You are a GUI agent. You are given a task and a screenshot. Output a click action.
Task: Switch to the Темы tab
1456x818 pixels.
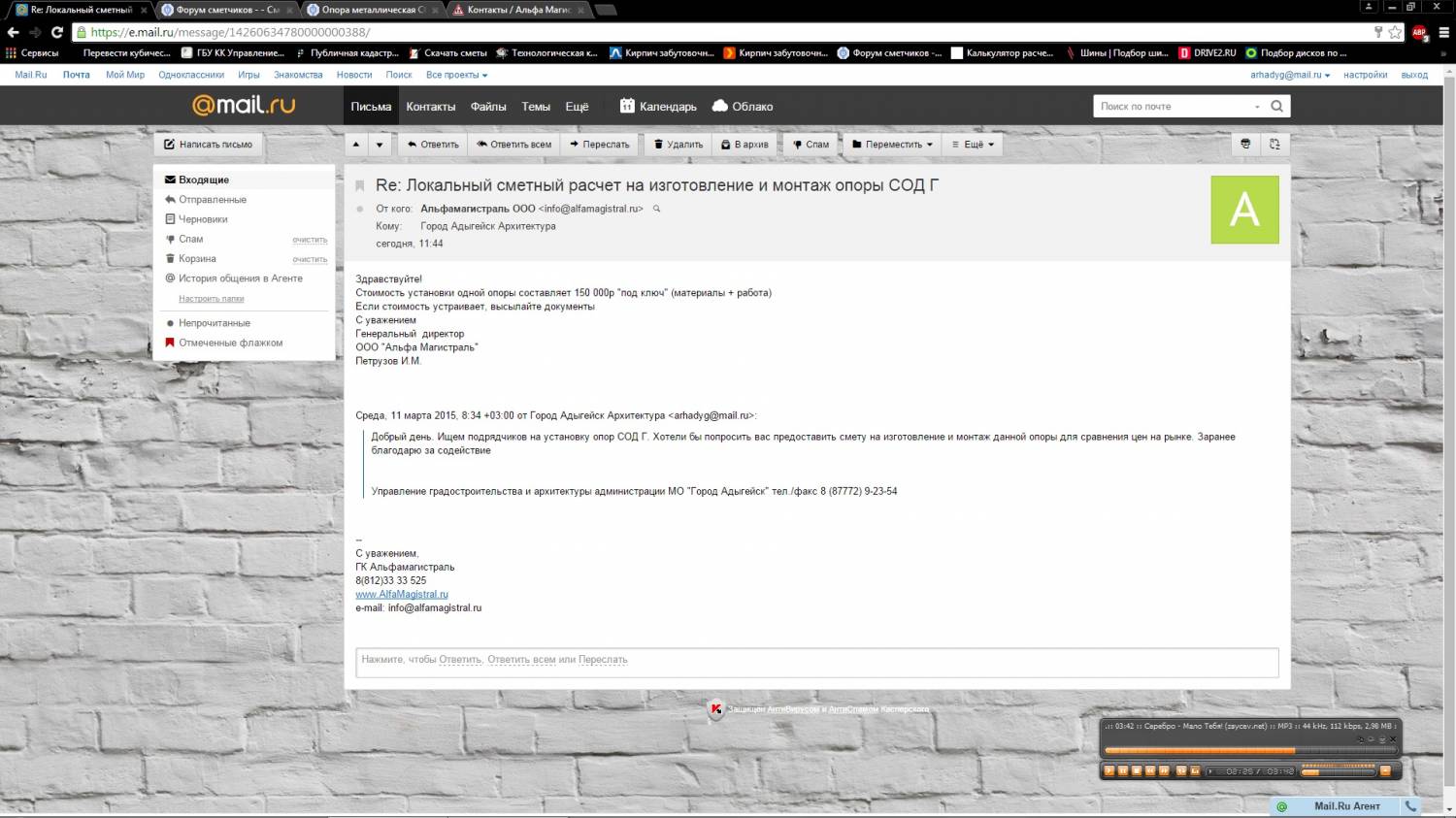[536, 107]
